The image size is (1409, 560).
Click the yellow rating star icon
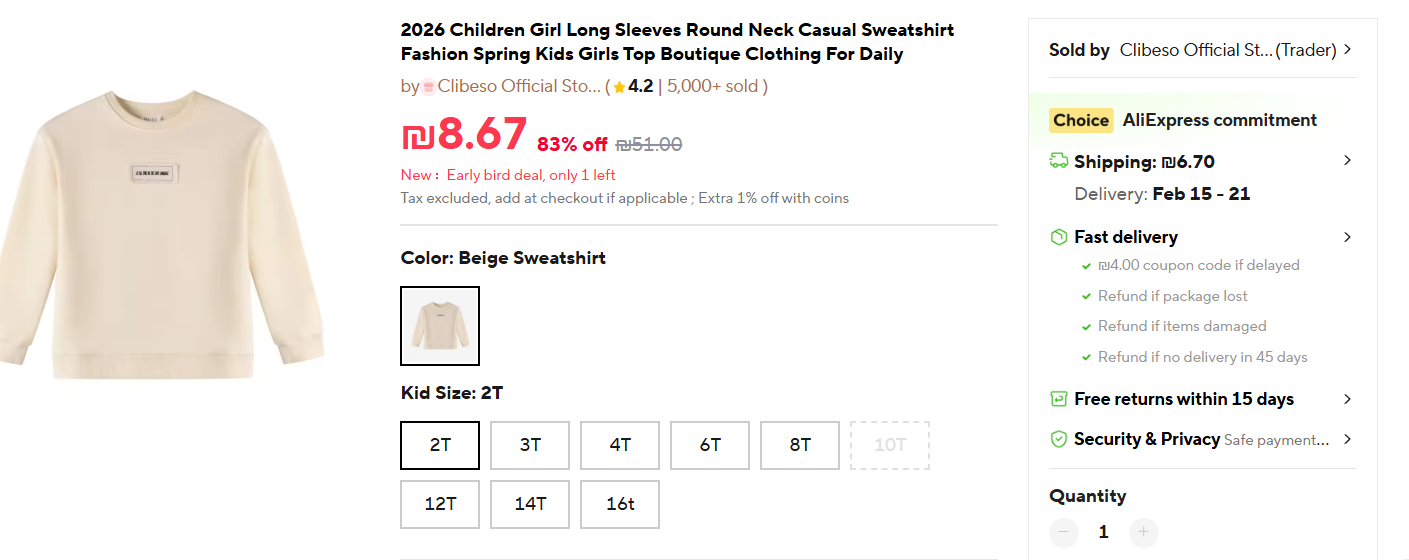(x=619, y=87)
